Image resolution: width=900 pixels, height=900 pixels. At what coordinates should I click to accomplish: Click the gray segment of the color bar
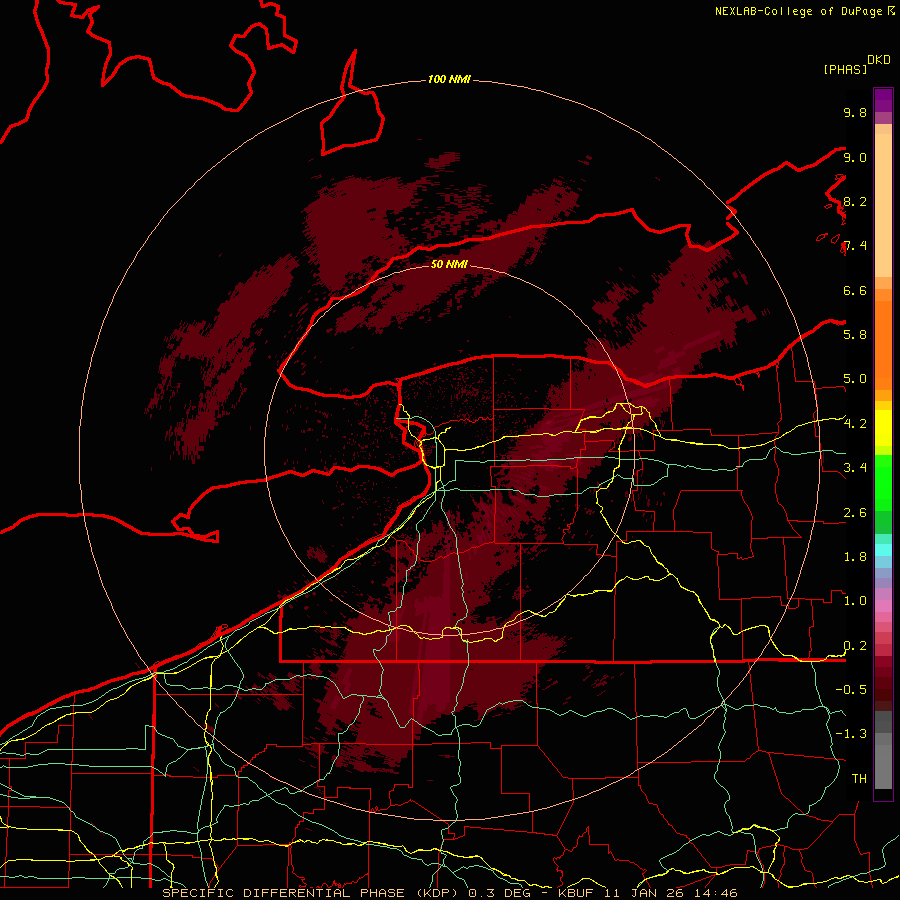(x=883, y=752)
